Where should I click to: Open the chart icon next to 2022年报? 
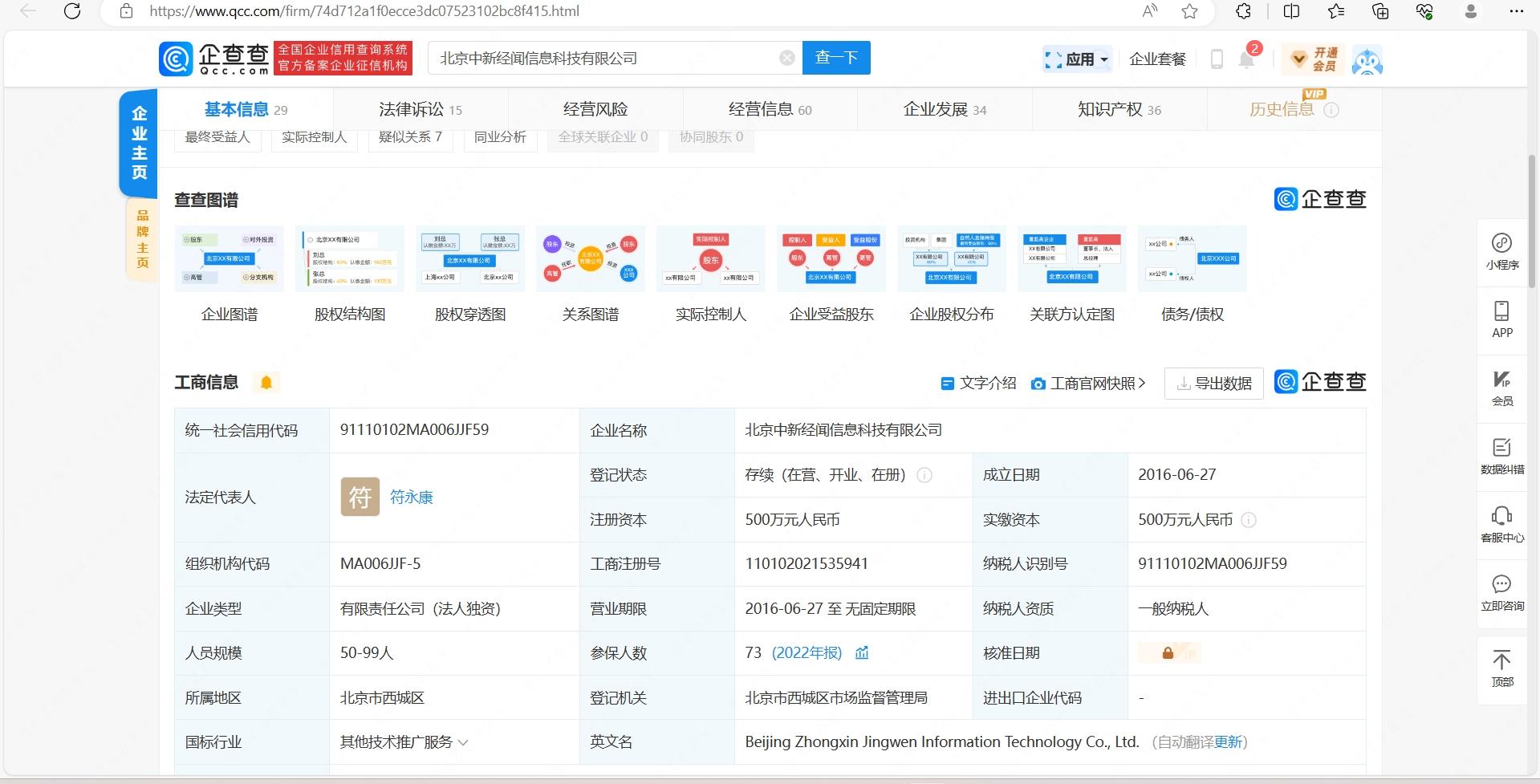(x=862, y=652)
